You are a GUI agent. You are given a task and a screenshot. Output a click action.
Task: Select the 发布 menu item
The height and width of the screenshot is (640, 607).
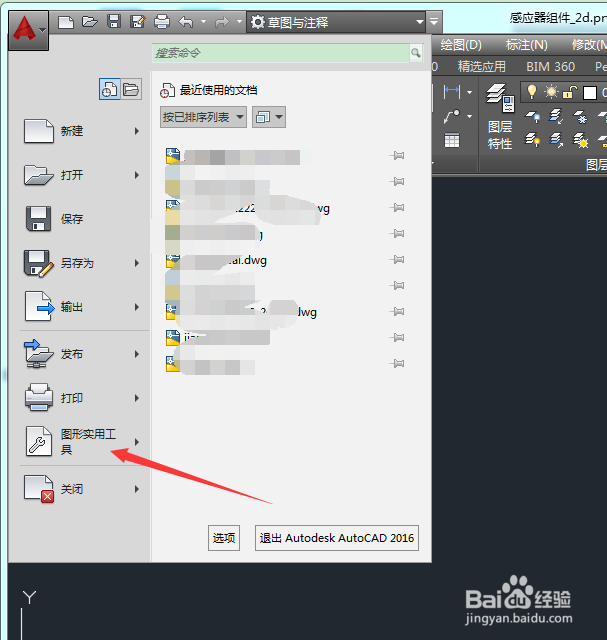(82, 354)
